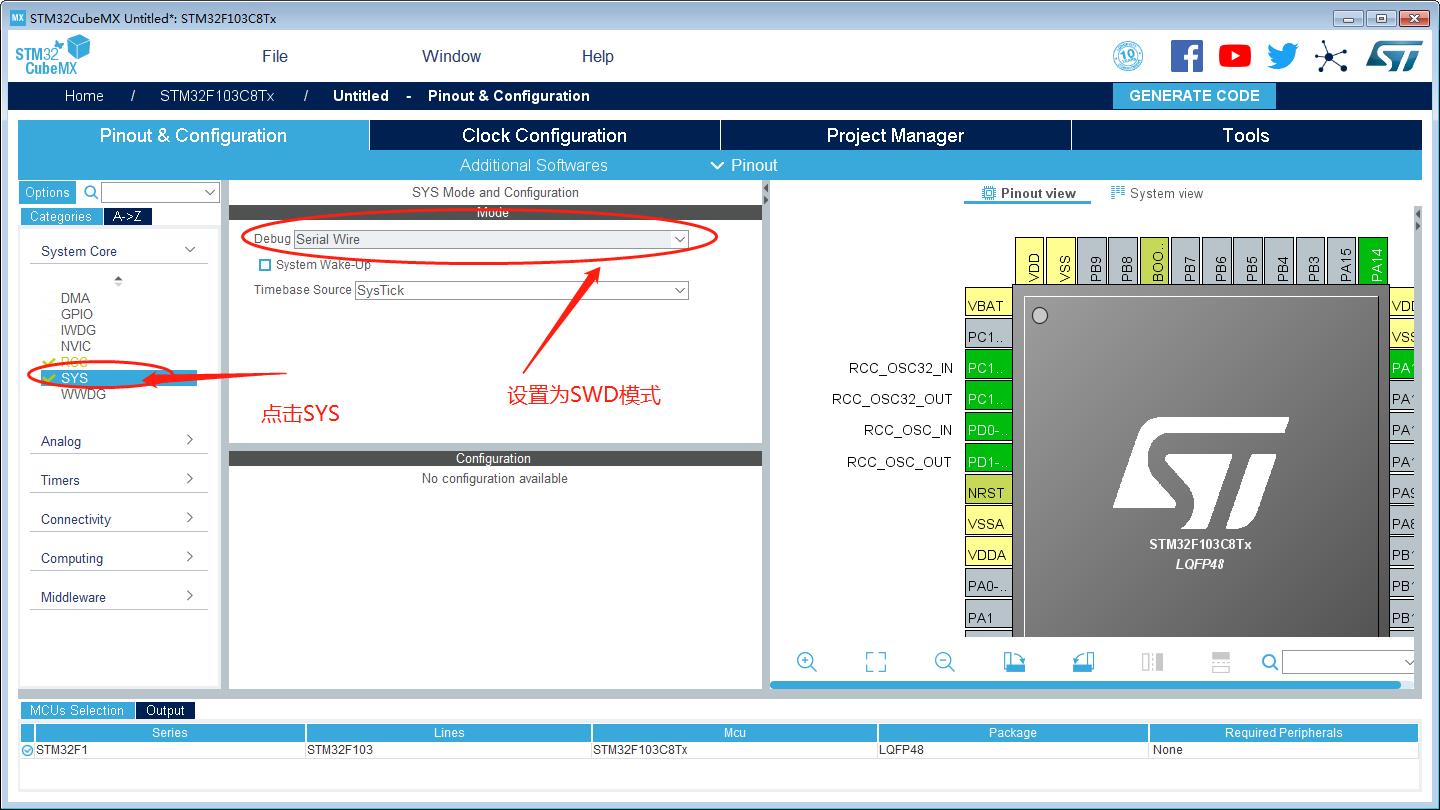Expand the Timers category

click(190, 479)
